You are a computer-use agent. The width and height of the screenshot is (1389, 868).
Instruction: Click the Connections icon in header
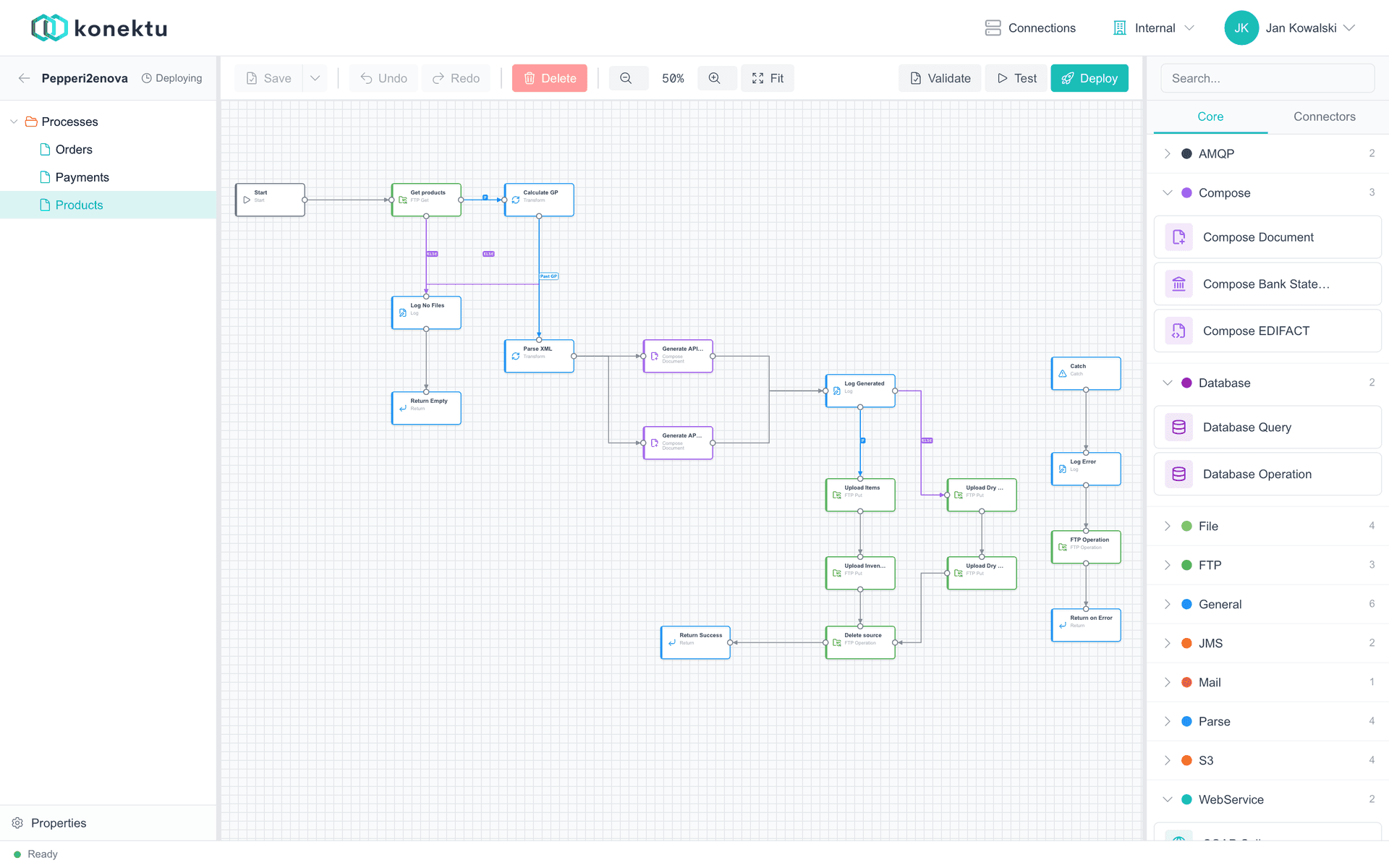pyautogui.click(x=993, y=27)
